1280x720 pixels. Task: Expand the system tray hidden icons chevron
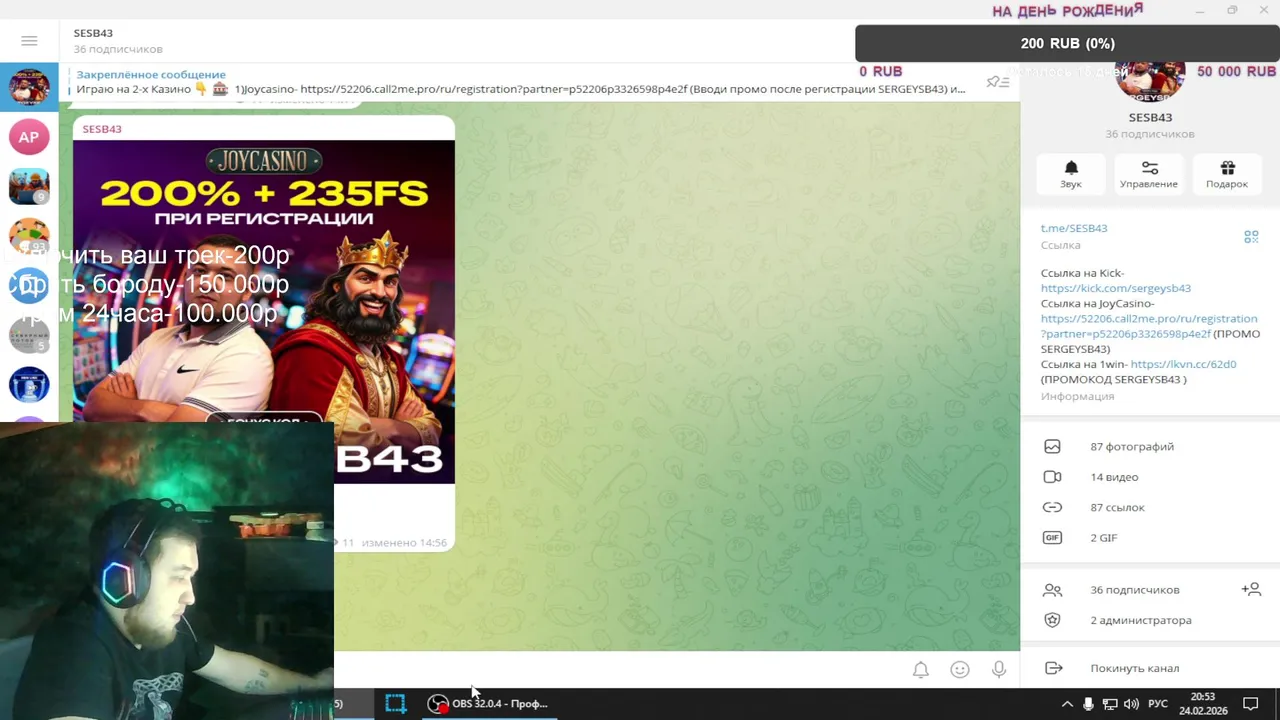coord(1067,704)
